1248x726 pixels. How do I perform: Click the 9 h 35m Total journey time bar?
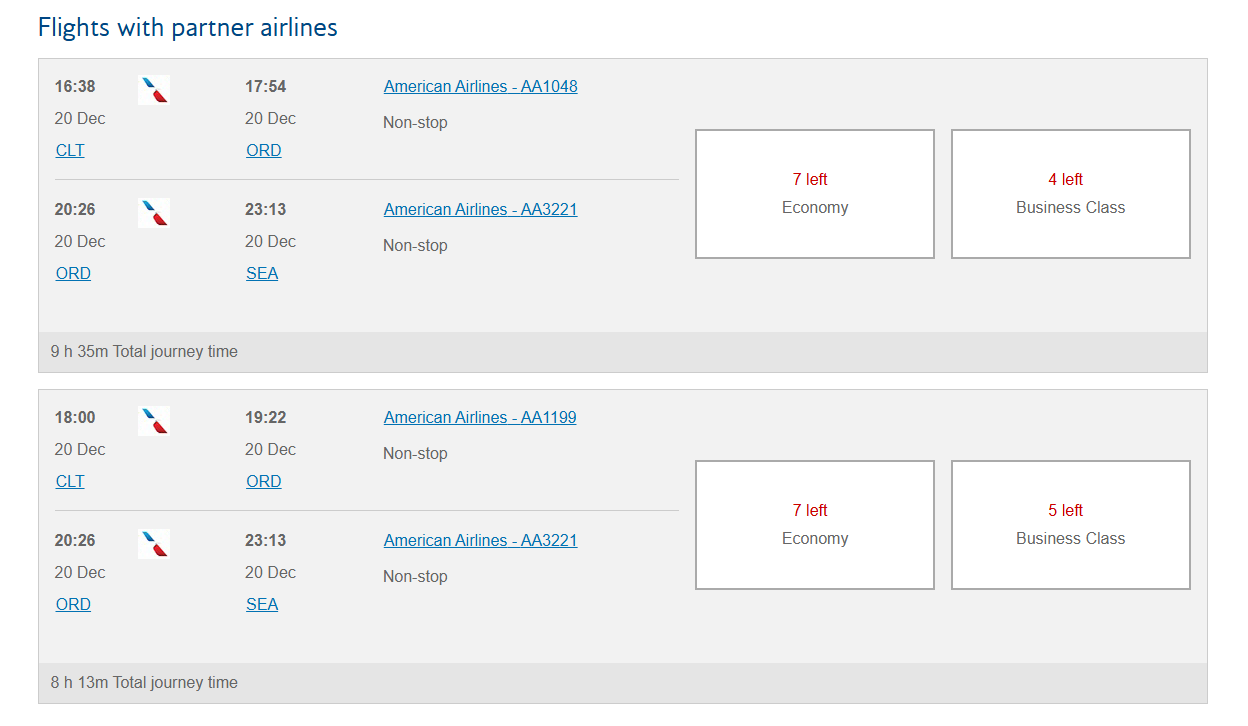[623, 352]
